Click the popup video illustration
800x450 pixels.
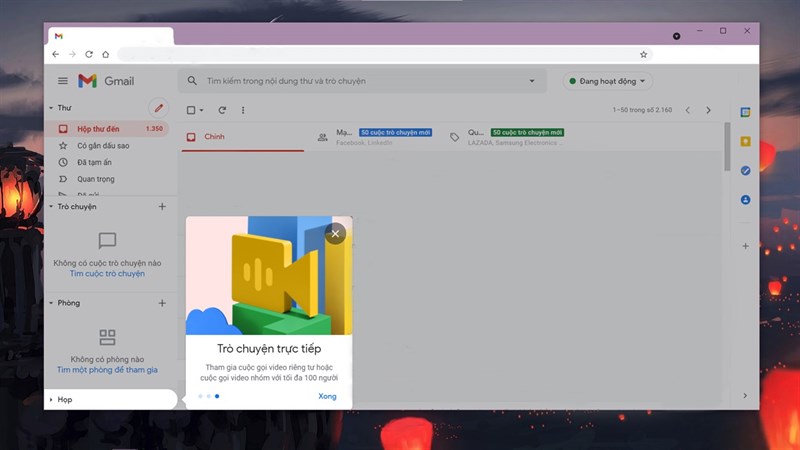click(x=269, y=276)
